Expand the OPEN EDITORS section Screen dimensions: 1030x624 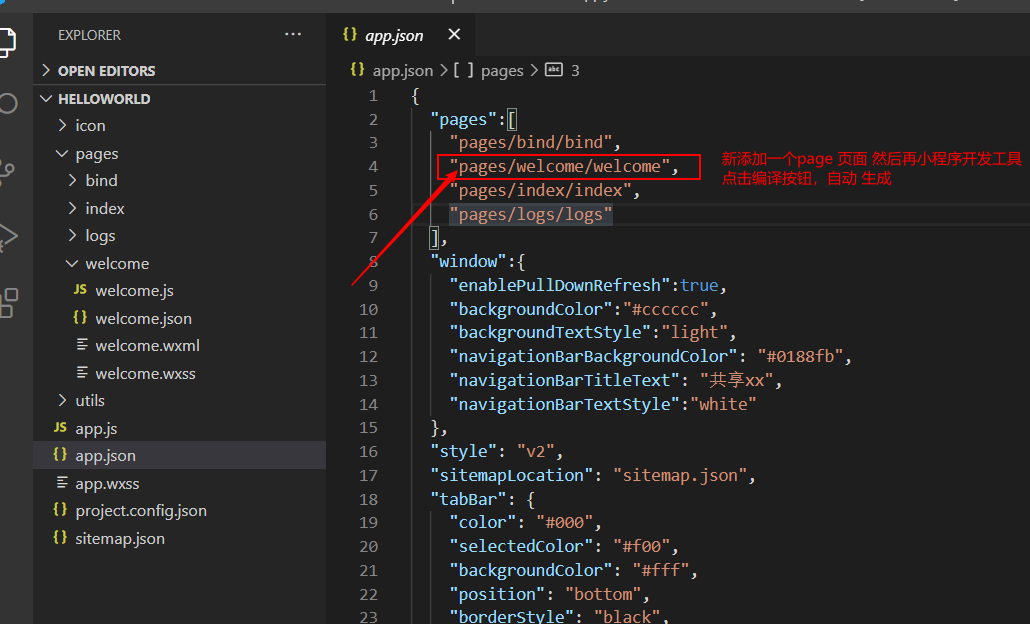pyautogui.click(x=46, y=70)
